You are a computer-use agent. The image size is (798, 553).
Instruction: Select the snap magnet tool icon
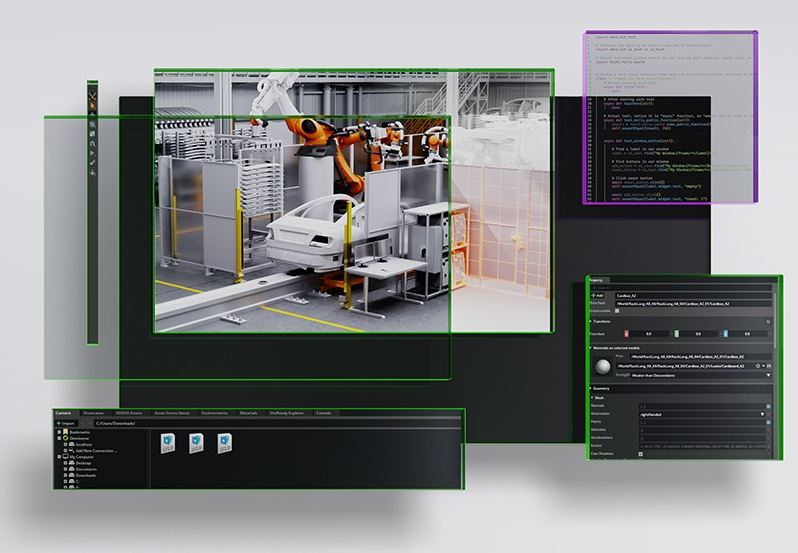92,142
